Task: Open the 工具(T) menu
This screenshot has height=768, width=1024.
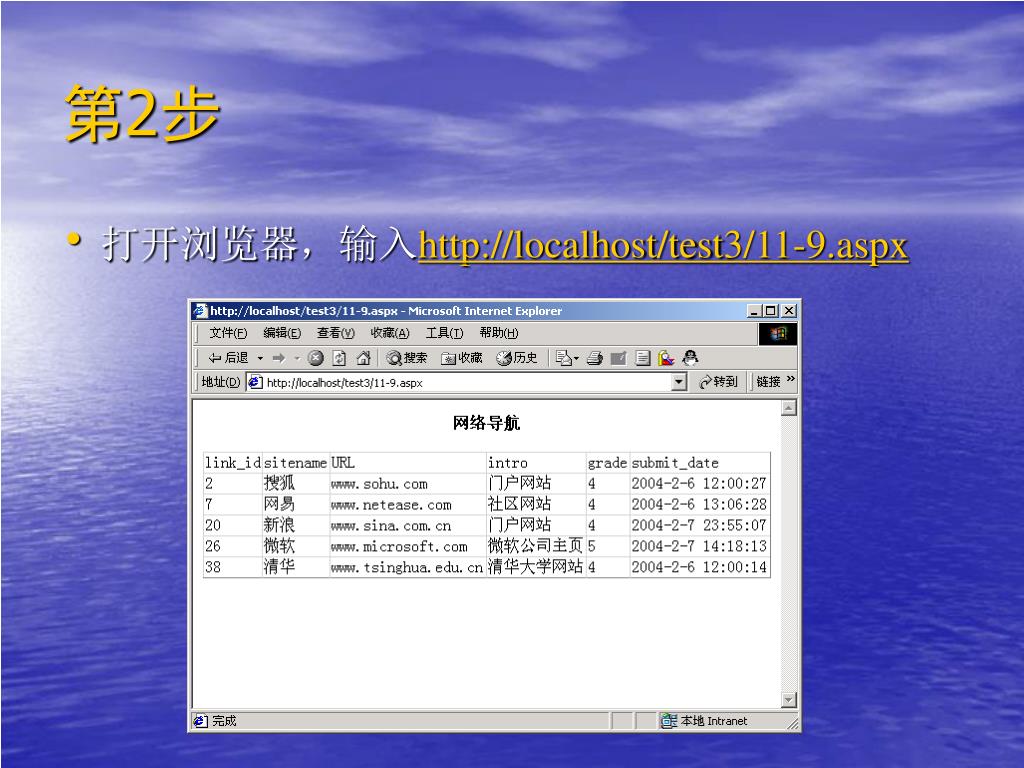Action: [444, 333]
